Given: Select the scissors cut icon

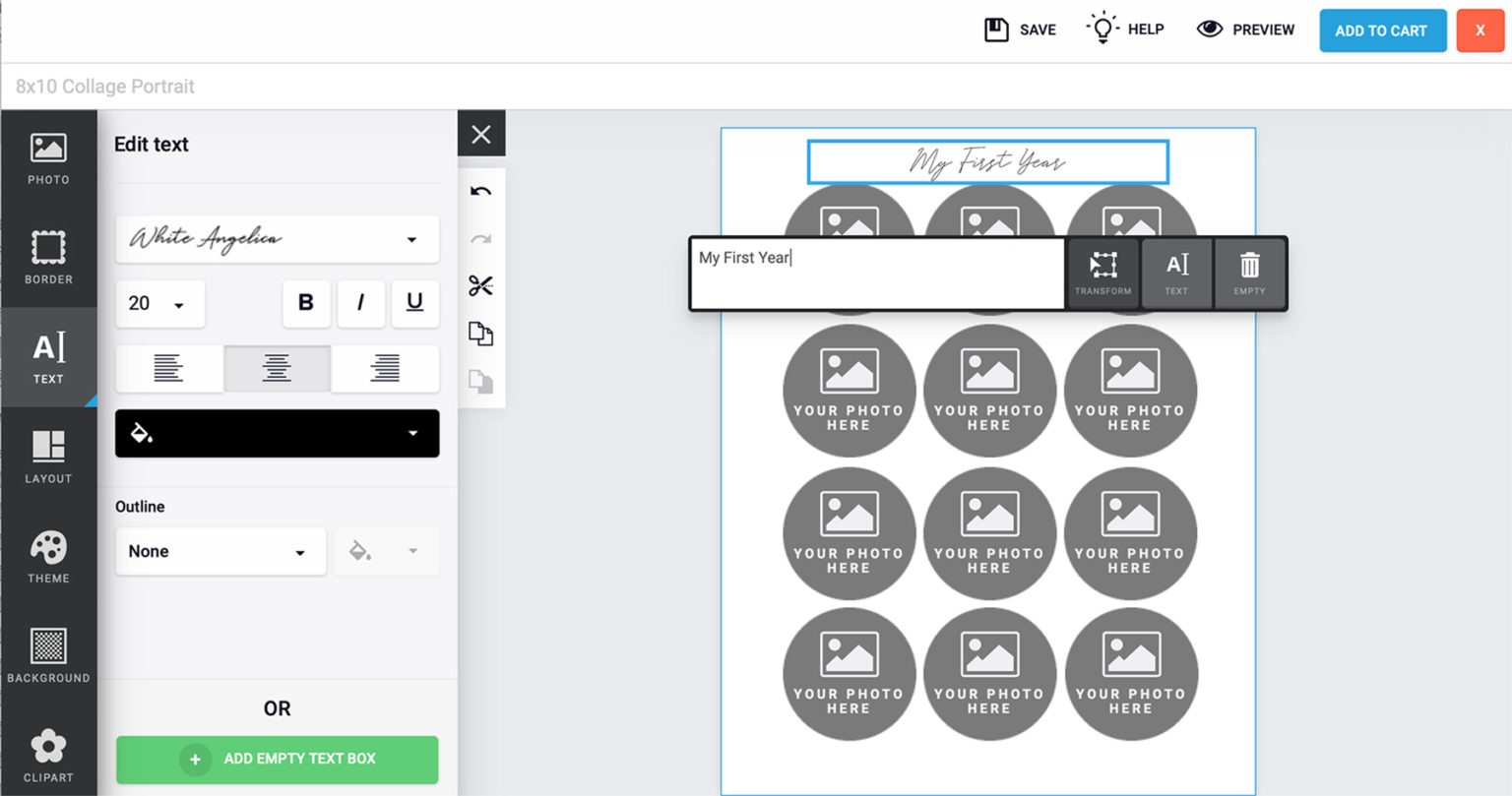Looking at the screenshot, I should tap(480, 286).
